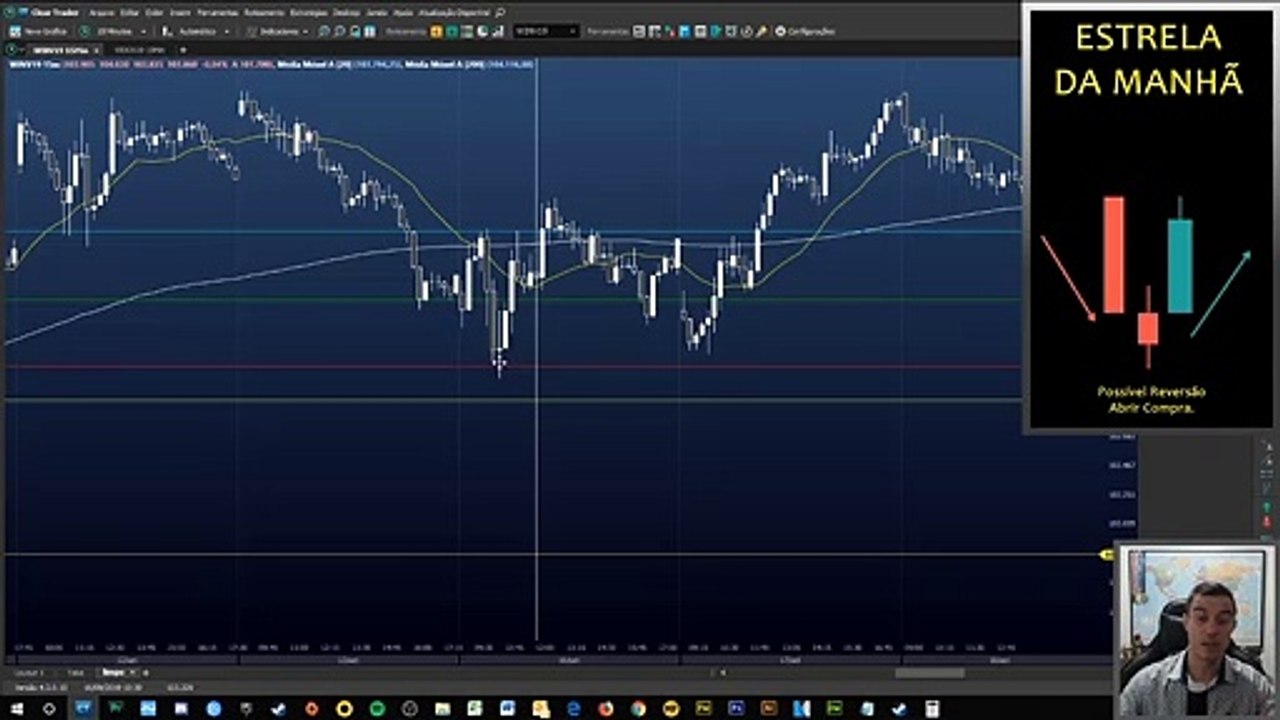
Task: Click the zoom in magnifier icon
Action: (x=324, y=31)
